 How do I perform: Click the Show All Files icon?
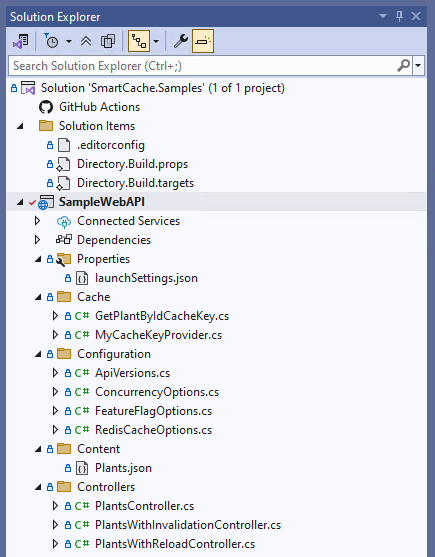tap(108, 42)
